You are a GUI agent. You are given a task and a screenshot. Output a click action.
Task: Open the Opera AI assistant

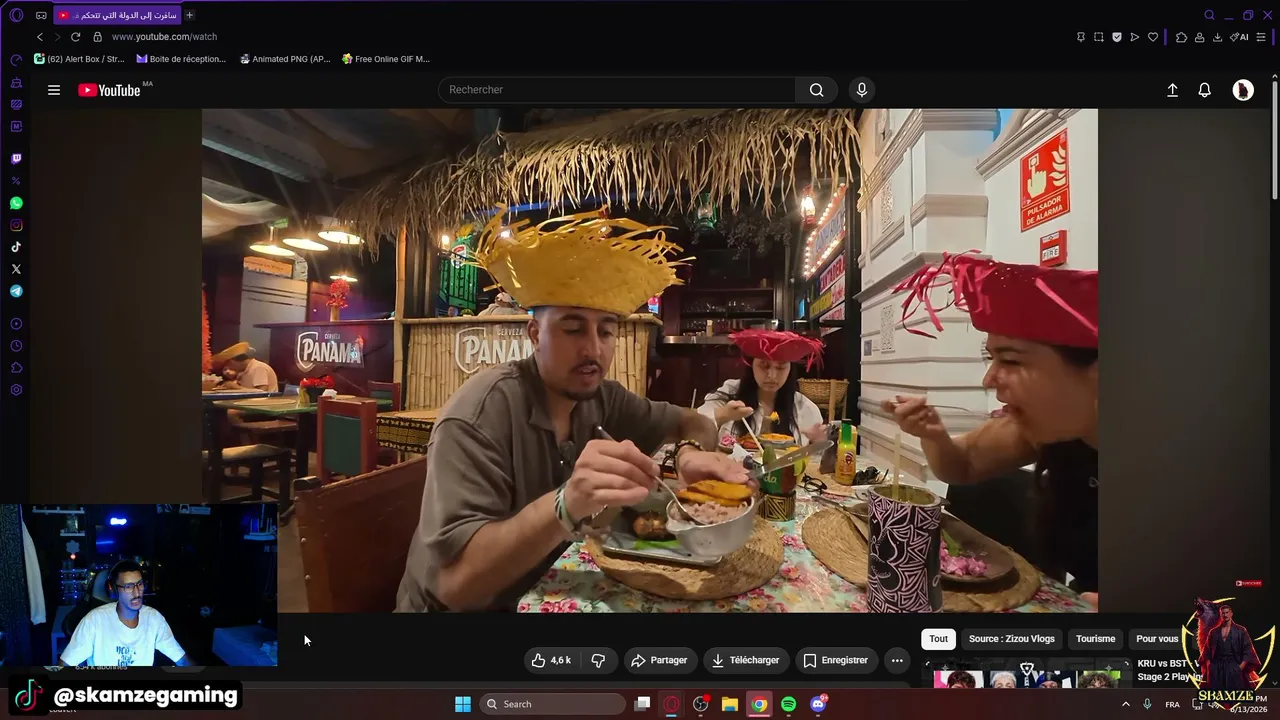1239,37
